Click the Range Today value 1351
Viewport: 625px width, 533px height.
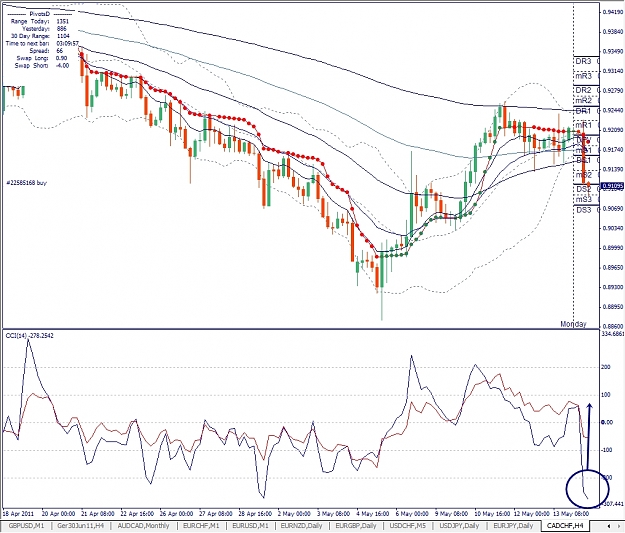coord(63,21)
